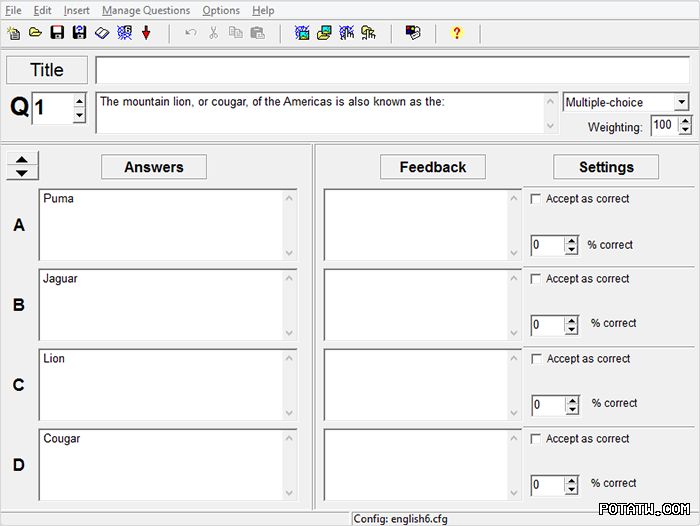Image resolution: width=700 pixels, height=526 pixels.
Task: Click into the Title text field
Action: click(x=392, y=70)
